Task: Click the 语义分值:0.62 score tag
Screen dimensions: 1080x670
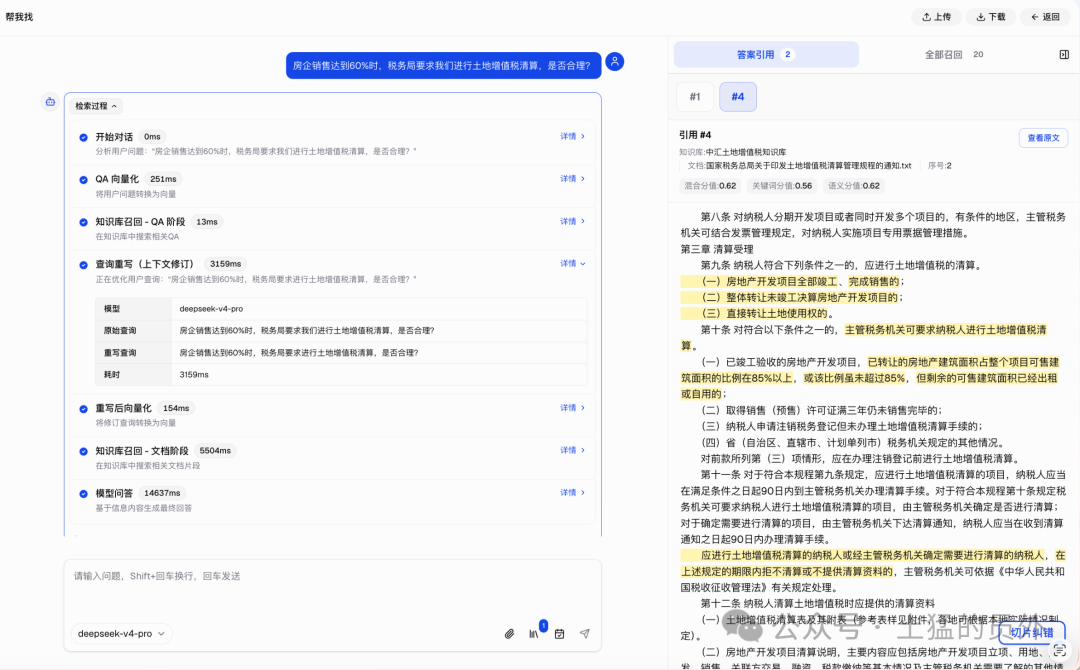Action: pyautogui.click(x=853, y=185)
